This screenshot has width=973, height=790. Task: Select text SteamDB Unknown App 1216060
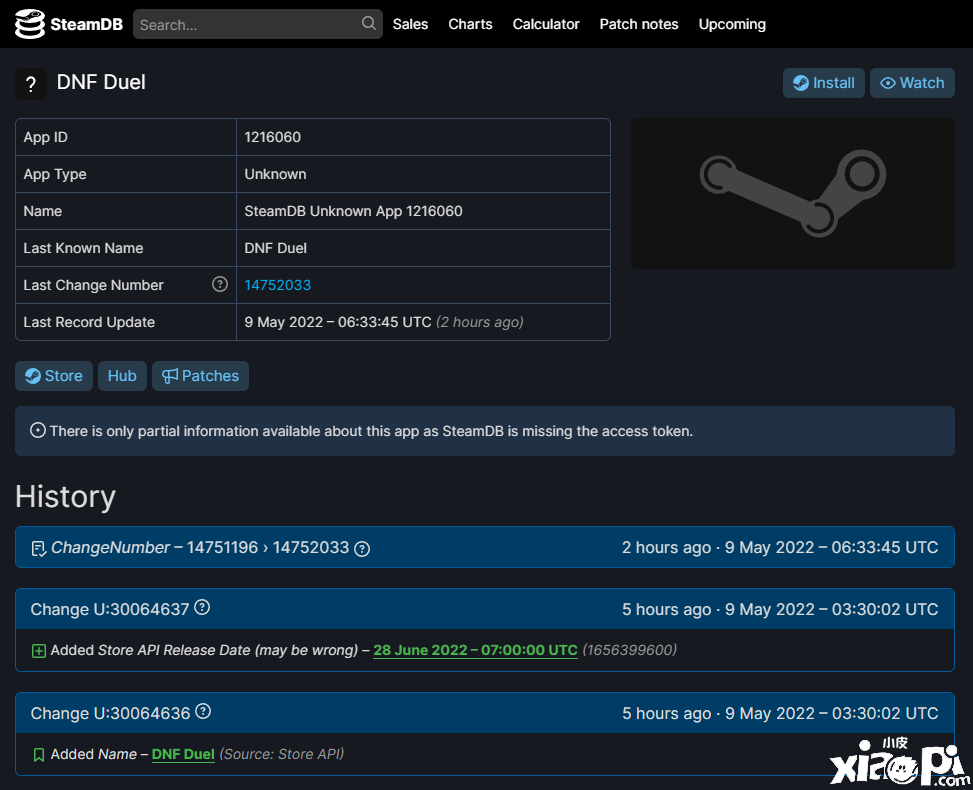point(353,211)
